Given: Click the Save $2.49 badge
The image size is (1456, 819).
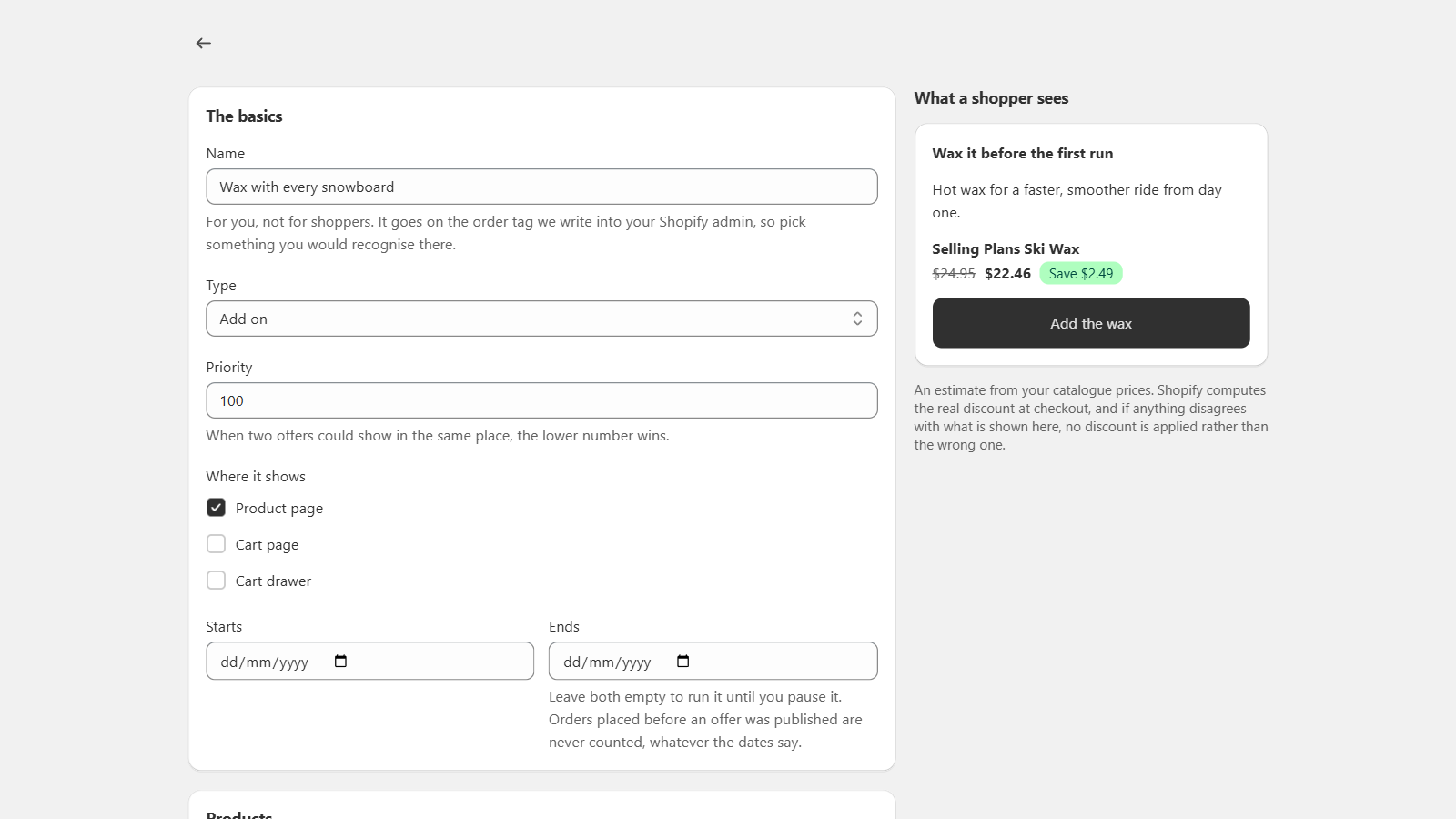Looking at the screenshot, I should coord(1081,274).
